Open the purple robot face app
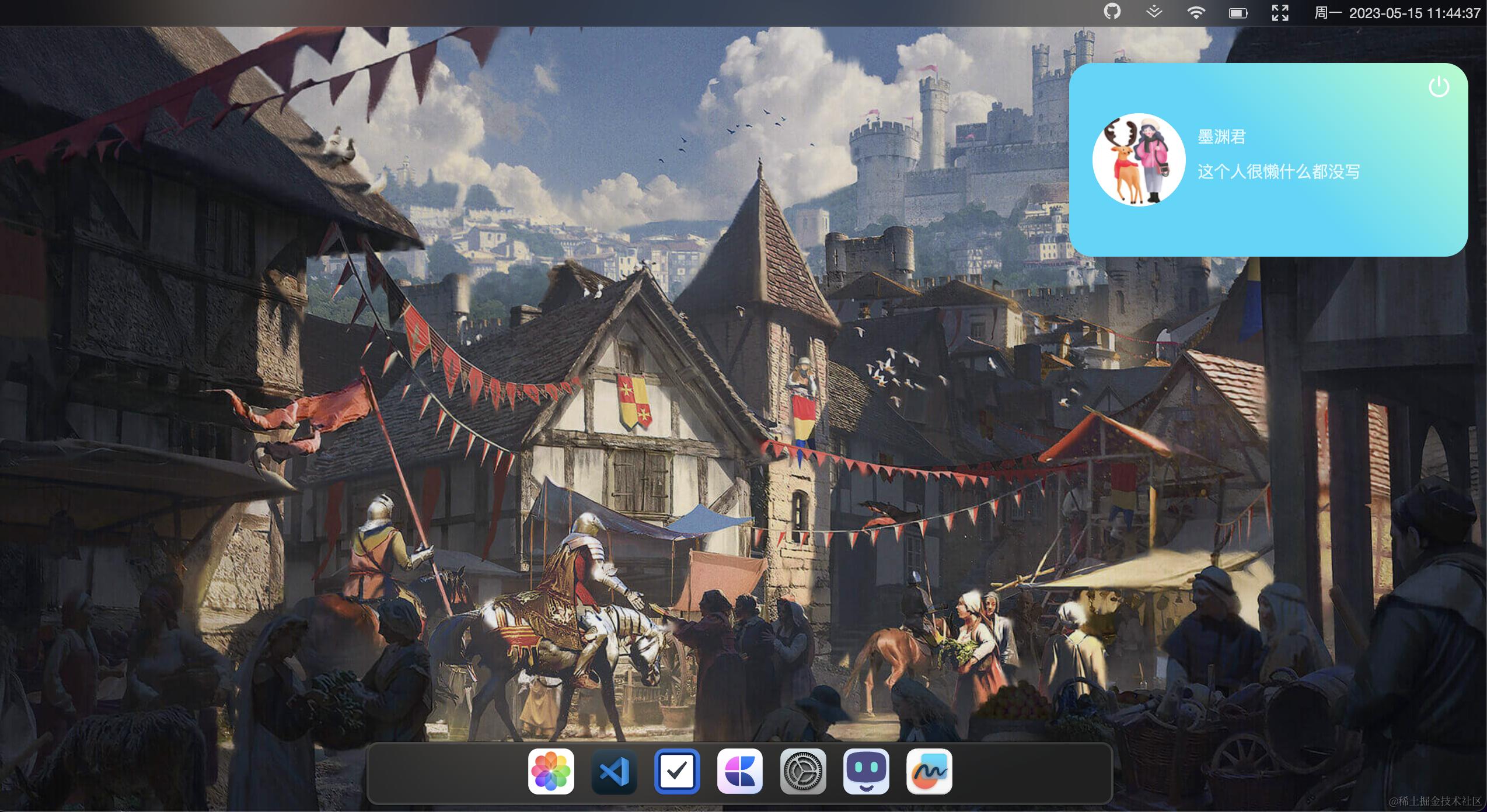Viewport: 1487px width, 812px height. coord(866,771)
